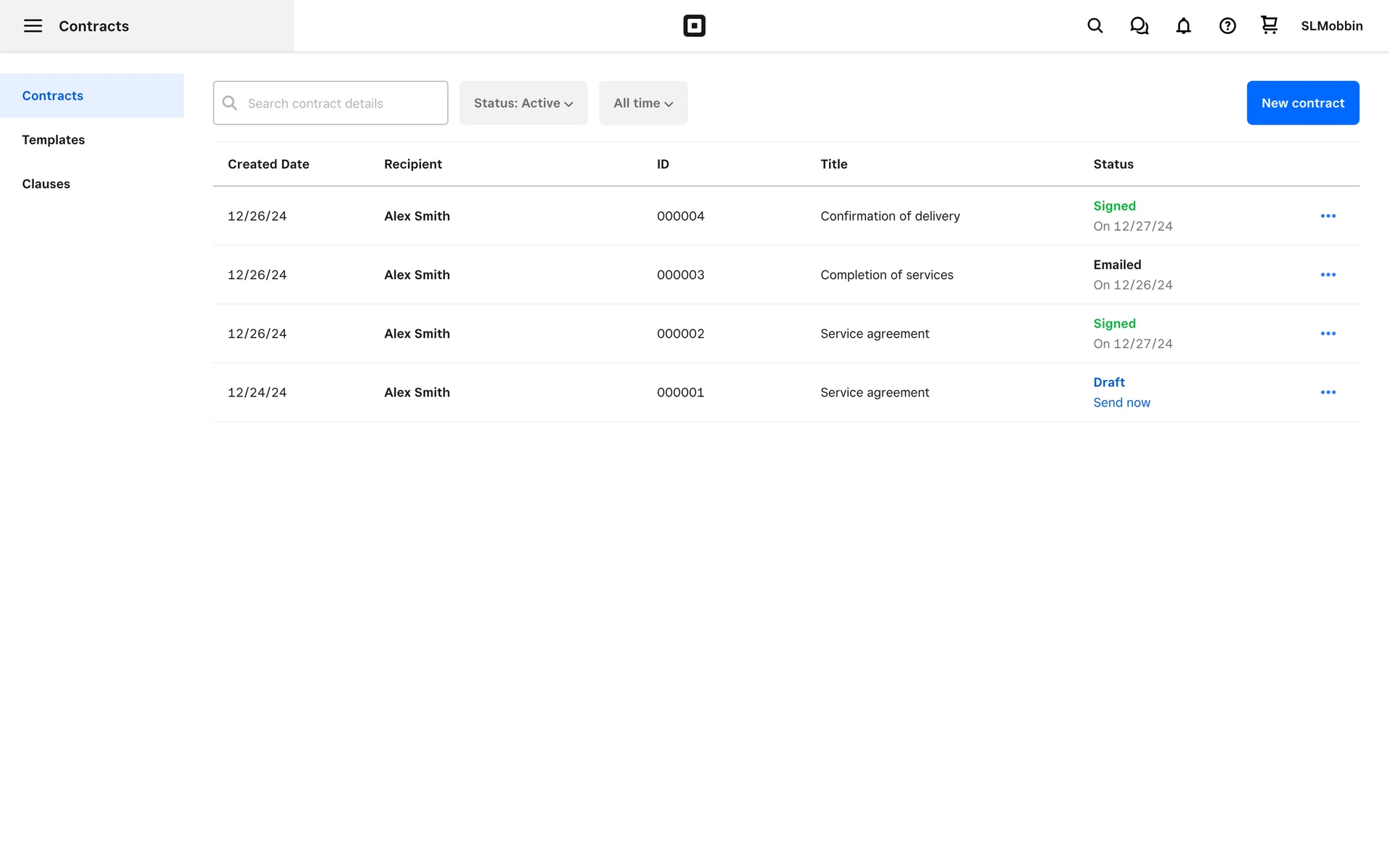Open more options for contract 000004
This screenshot has height=868, width=1389.
click(1328, 216)
